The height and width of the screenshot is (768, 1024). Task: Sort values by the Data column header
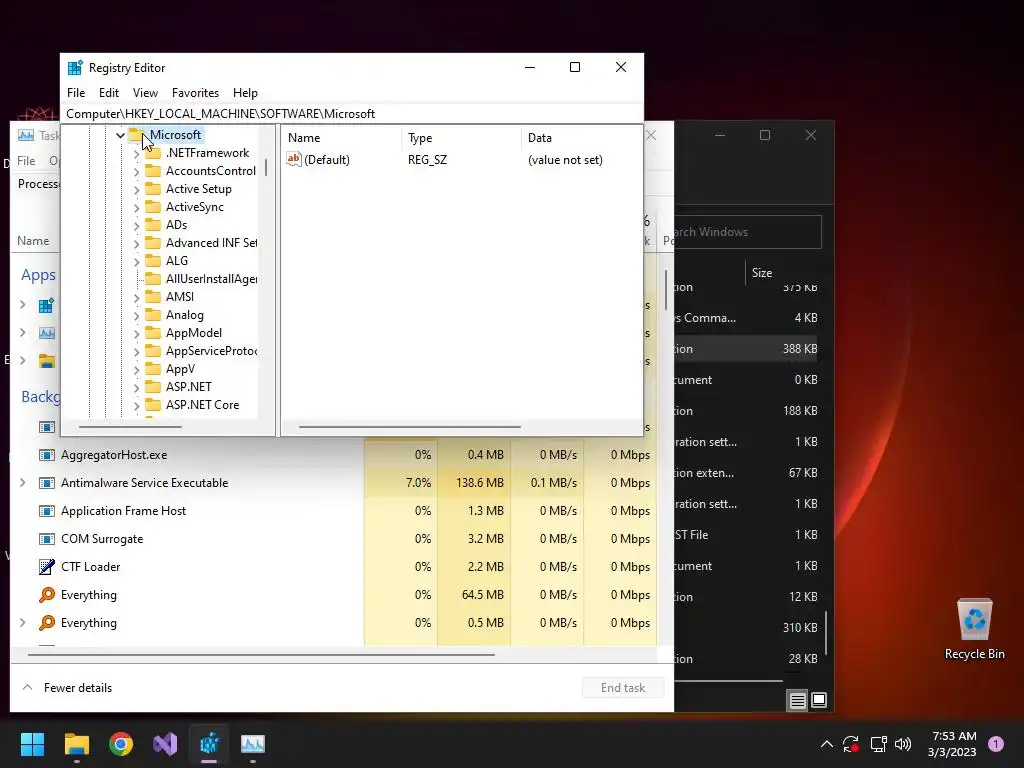click(581, 138)
